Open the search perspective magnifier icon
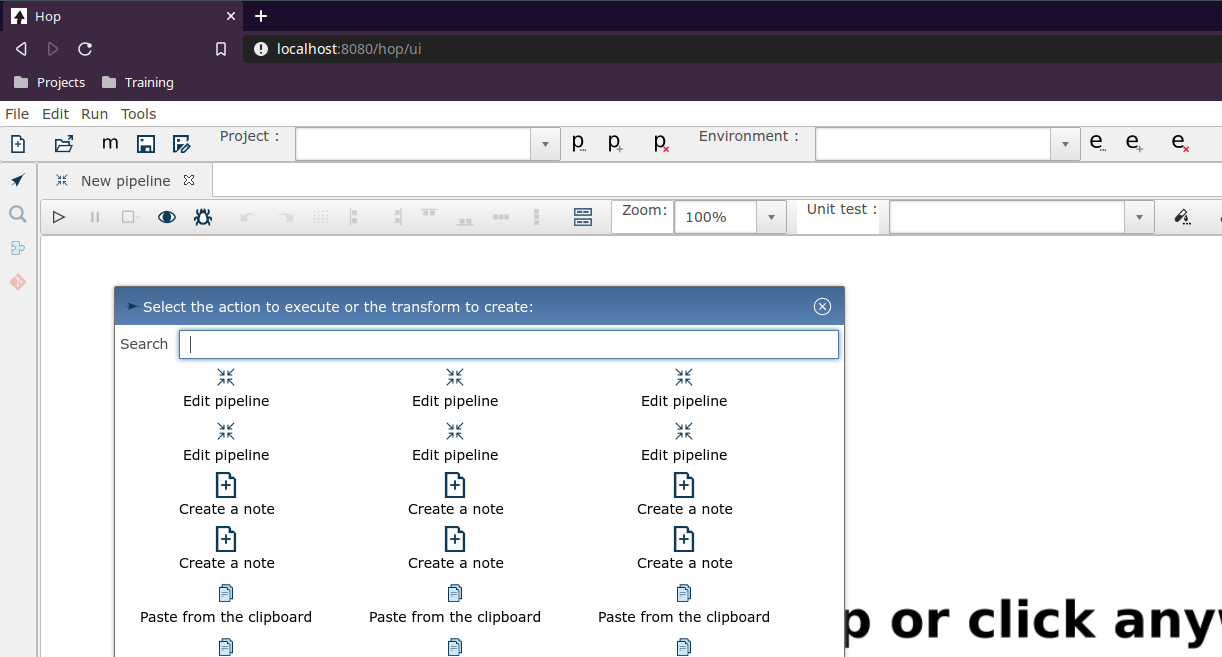This screenshot has height=657, width=1222. click(17, 214)
